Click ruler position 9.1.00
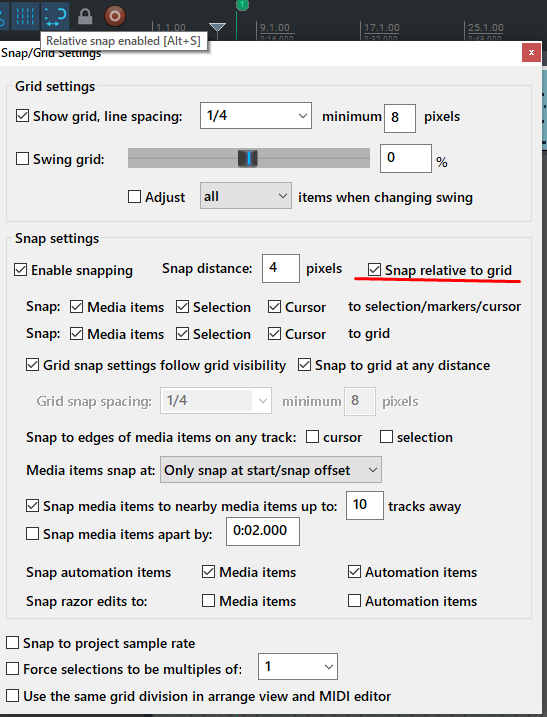 (275, 28)
